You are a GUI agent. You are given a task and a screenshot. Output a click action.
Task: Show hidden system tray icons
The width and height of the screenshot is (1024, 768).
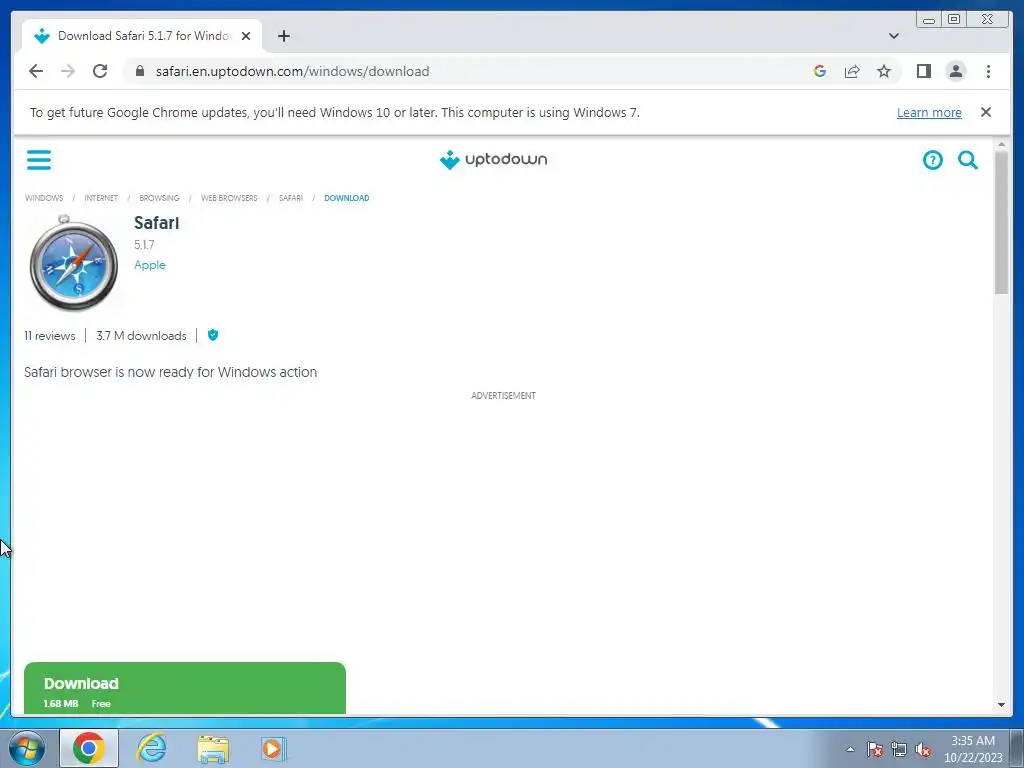(x=850, y=749)
